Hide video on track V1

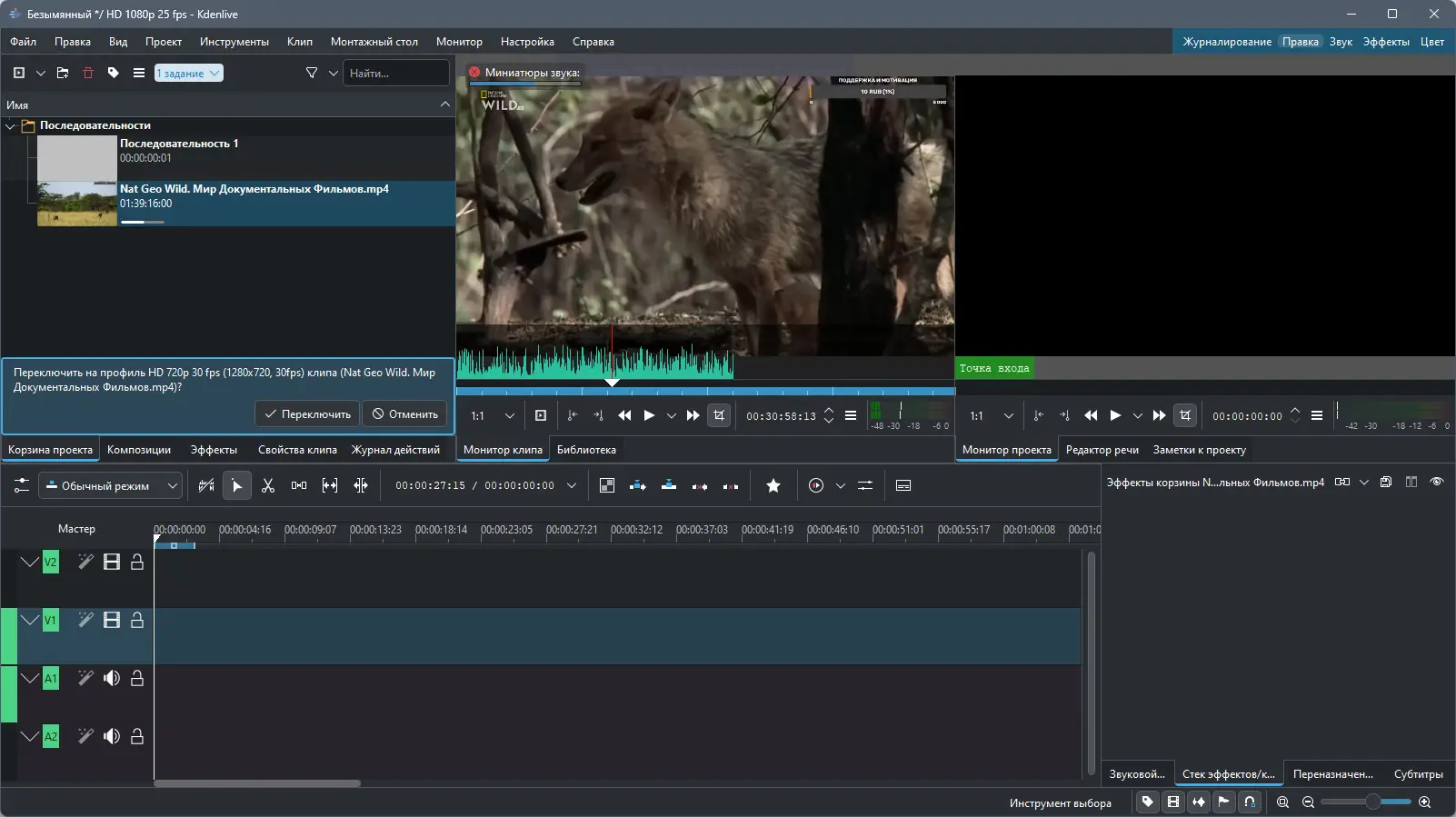pos(112,621)
